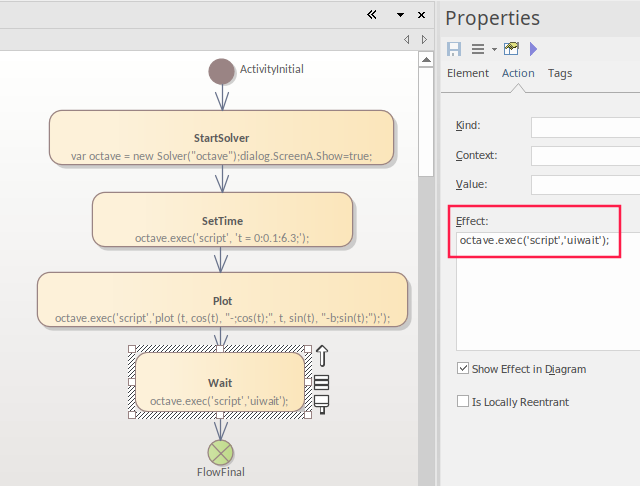The image size is (640, 486).
Task: Click the stacked-lines icon beside Wait action
Action: click(322, 382)
